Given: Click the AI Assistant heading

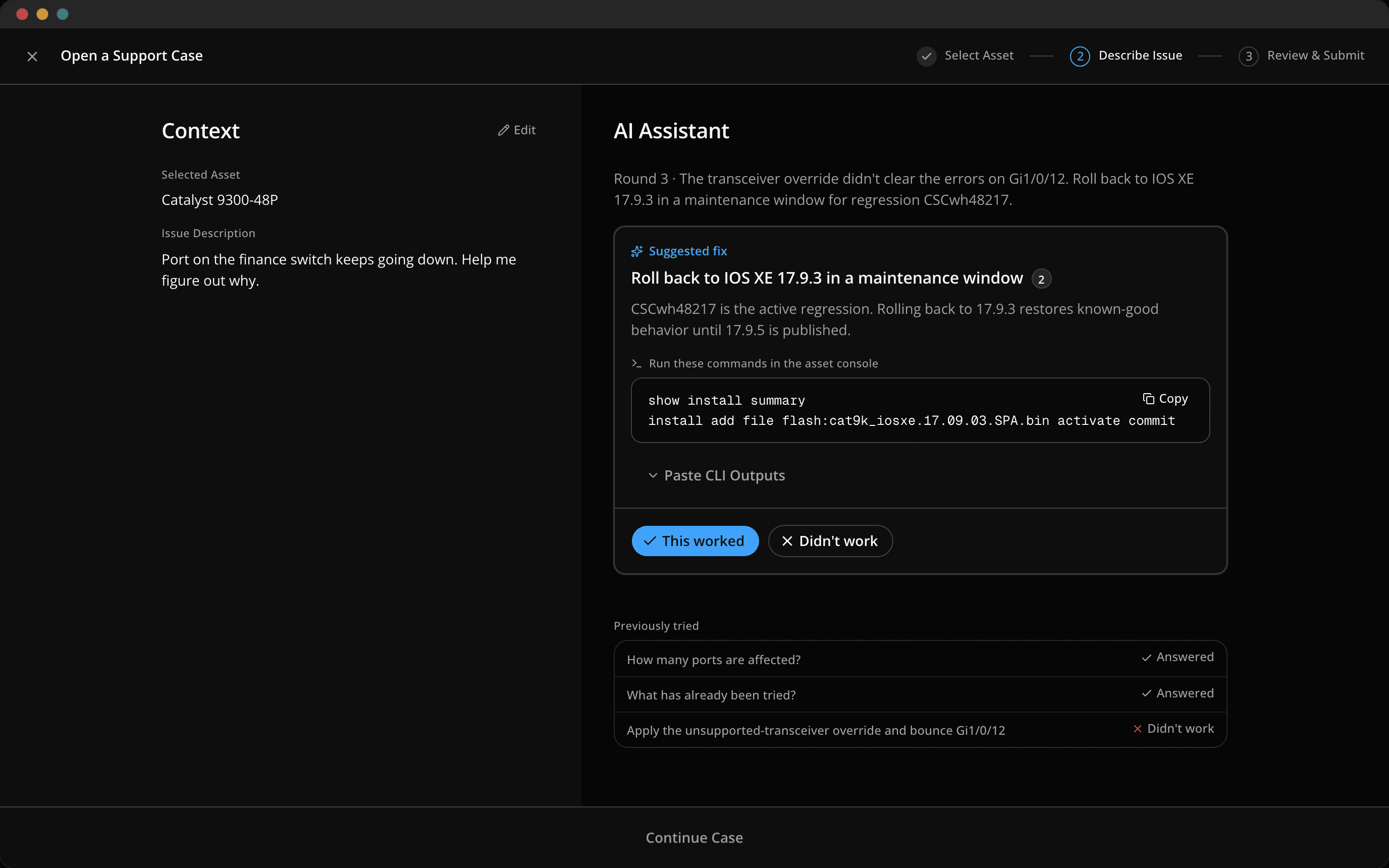Looking at the screenshot, I should coord(671,131).
